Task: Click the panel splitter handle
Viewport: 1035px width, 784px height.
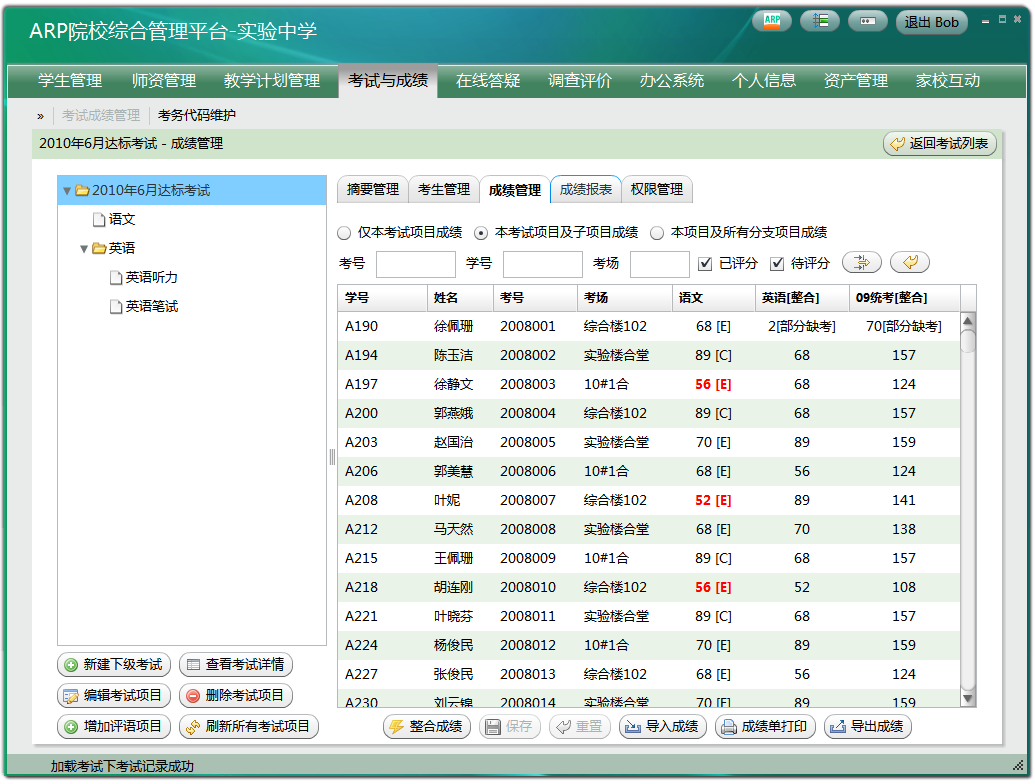Action: pos(332,457)
